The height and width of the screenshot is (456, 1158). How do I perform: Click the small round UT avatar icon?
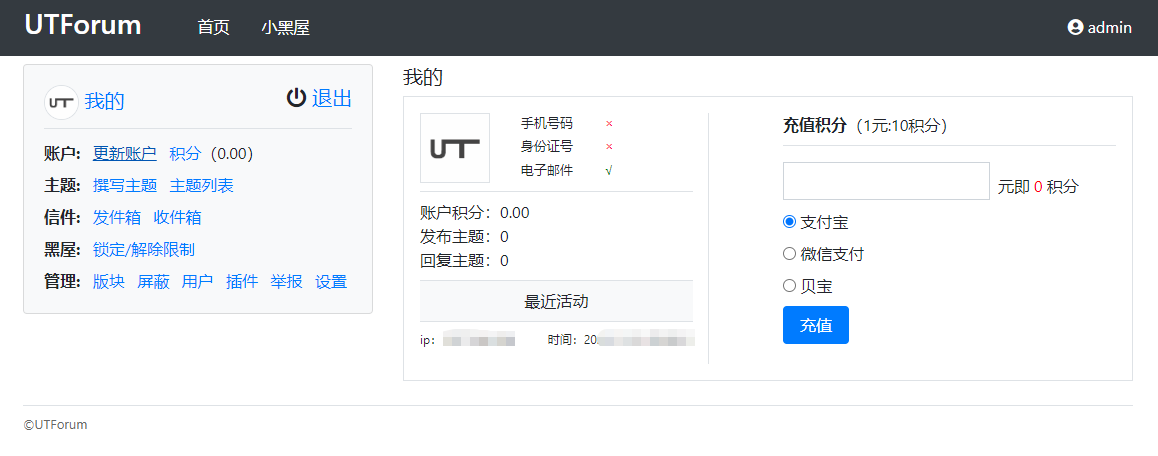[61, 102]
